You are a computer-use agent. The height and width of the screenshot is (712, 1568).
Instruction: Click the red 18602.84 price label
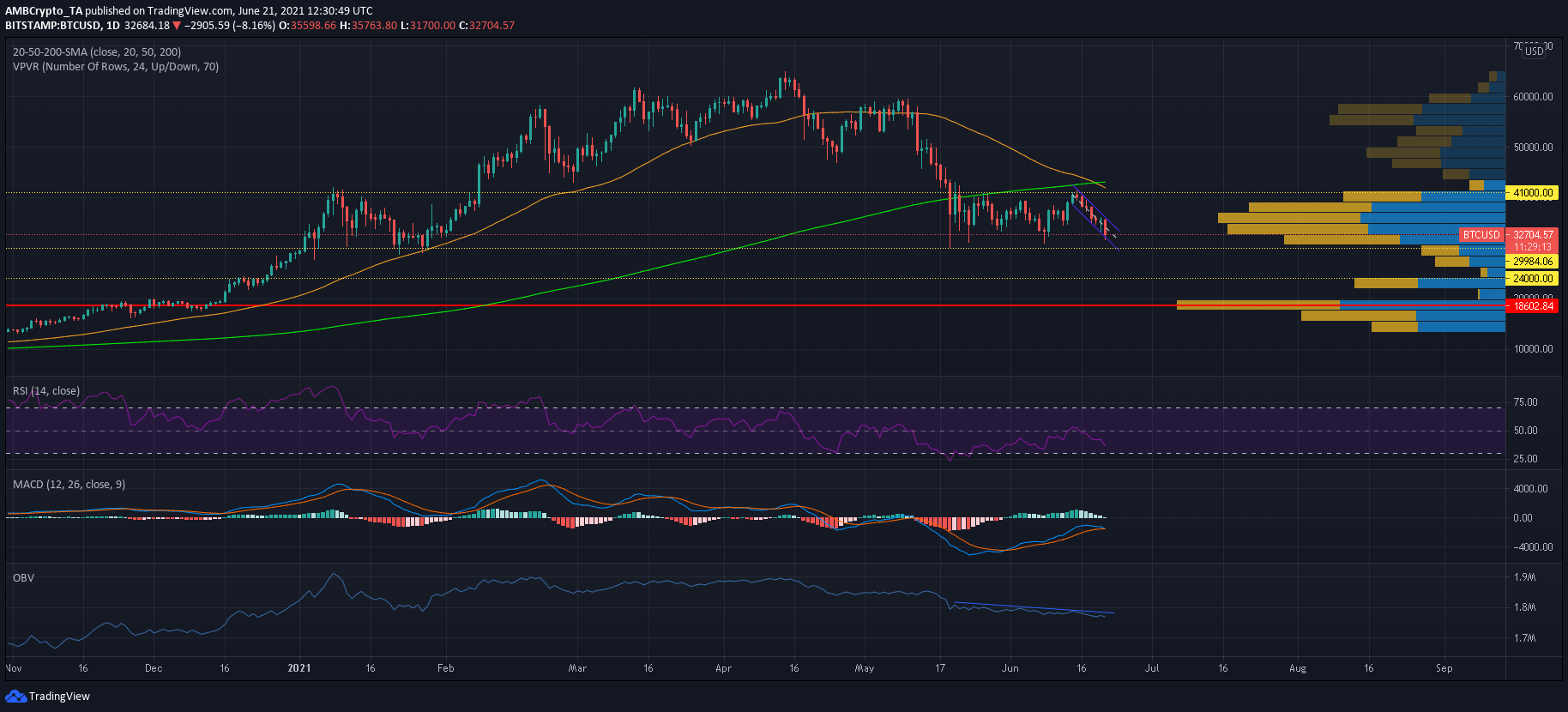pos(1533,306)
